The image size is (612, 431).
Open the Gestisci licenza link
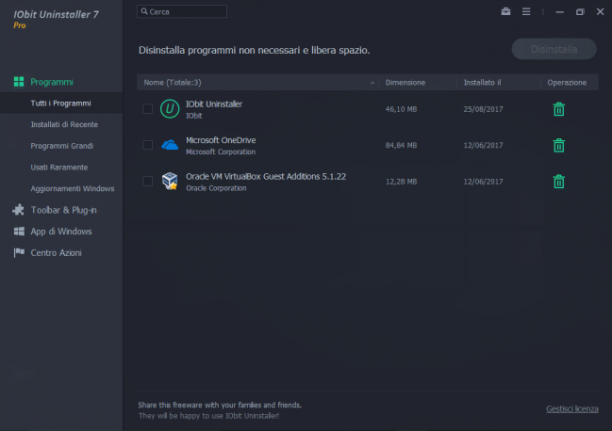[572, 409]
